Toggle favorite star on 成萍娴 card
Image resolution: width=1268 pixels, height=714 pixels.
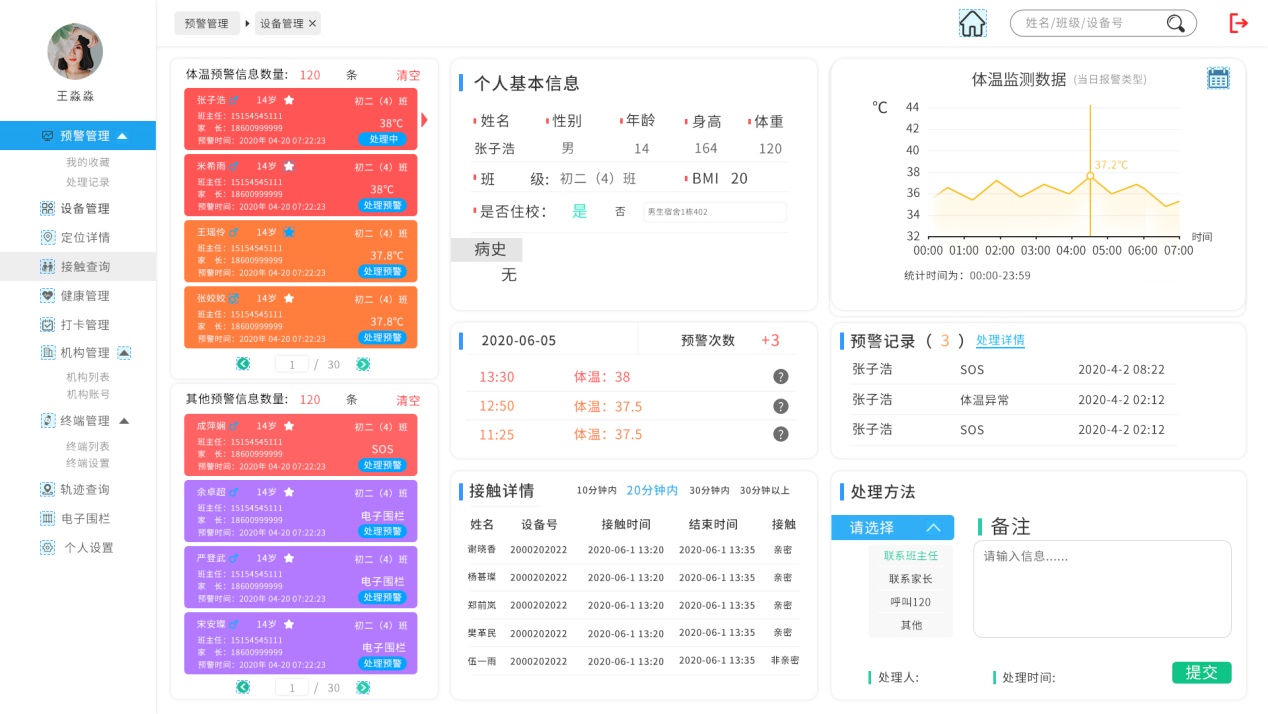pyautogui.click(x=289, y=426)
